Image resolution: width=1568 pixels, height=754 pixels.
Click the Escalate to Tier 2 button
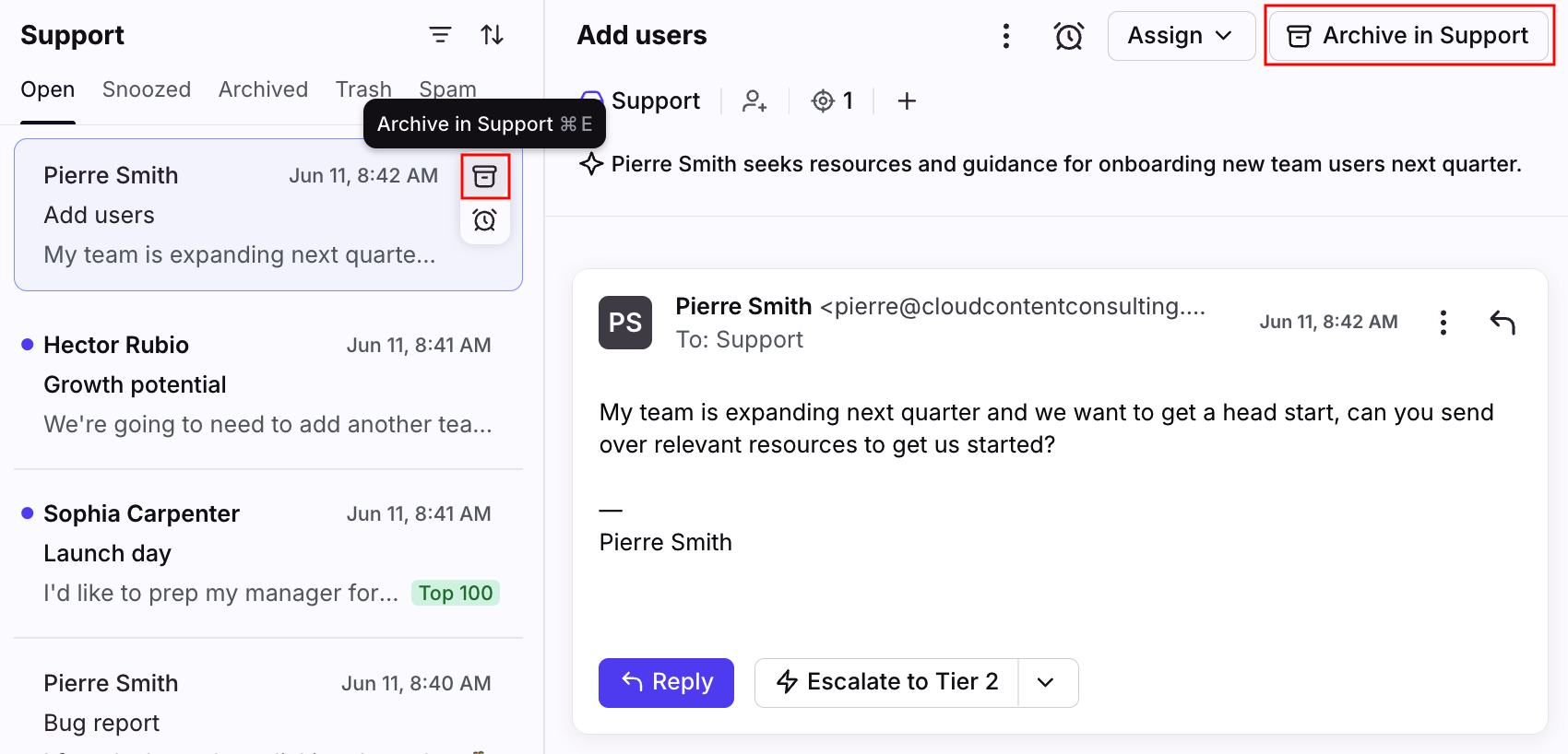[886, 683]
